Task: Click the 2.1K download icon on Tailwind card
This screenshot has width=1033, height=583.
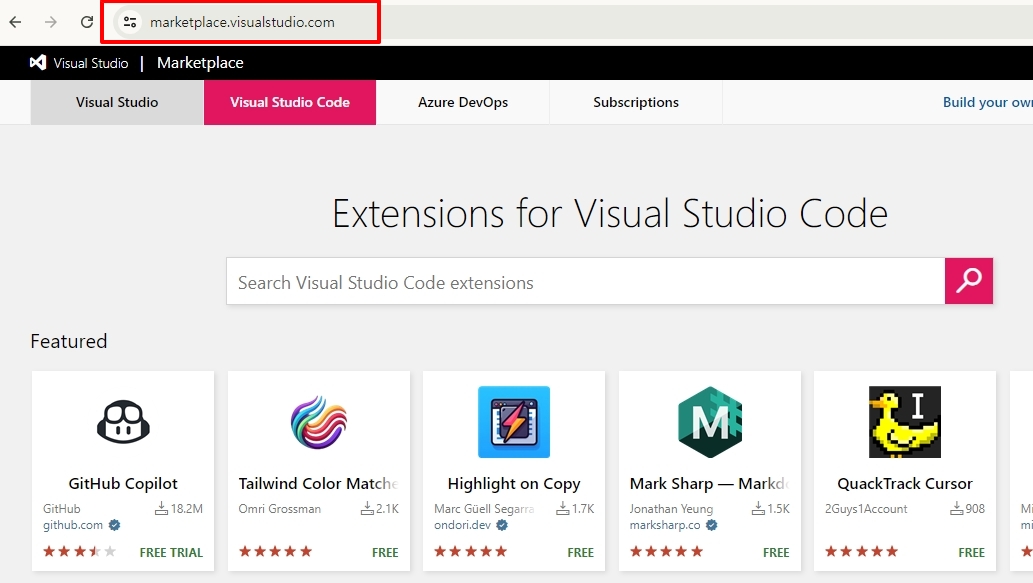Action: coord(367,509)
